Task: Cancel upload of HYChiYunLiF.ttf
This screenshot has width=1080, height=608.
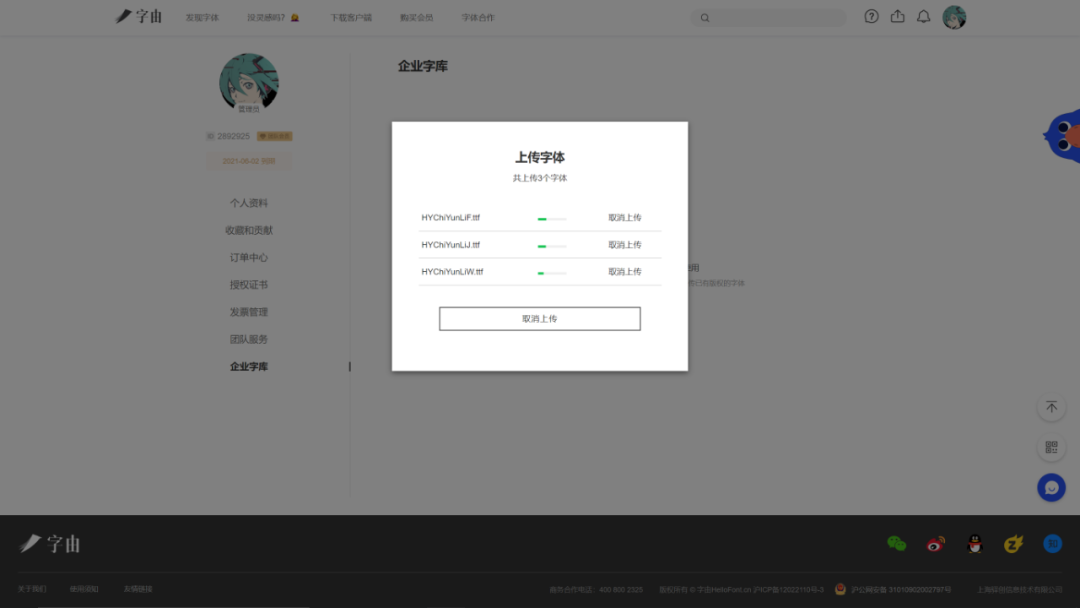Action: click(x=625, y=217)
